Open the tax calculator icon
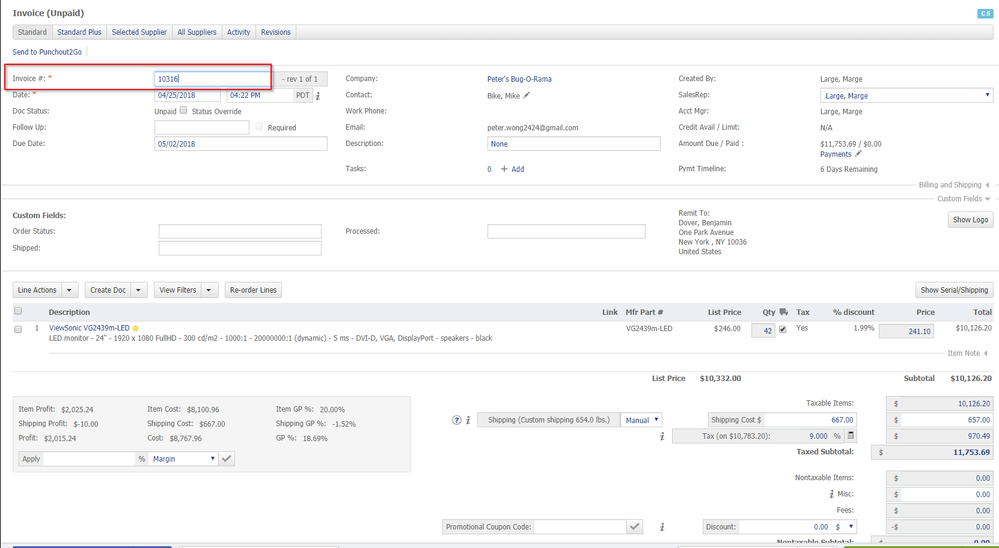 pos(851,436)
